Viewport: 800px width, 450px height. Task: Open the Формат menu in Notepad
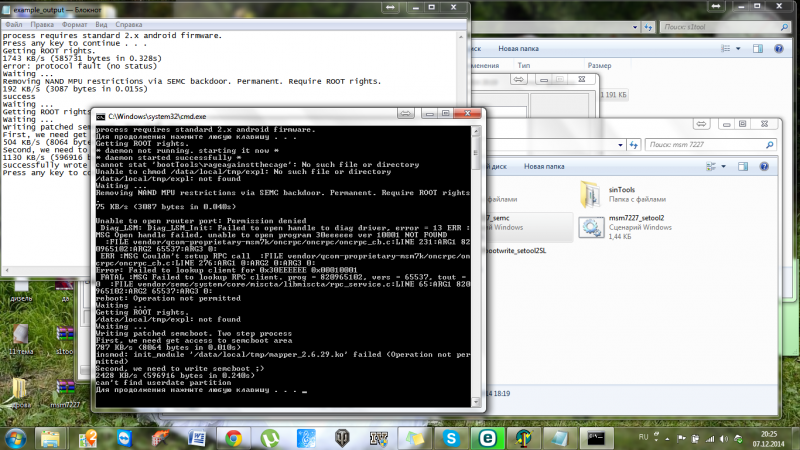pyautogui.click(x=81, y=23)
